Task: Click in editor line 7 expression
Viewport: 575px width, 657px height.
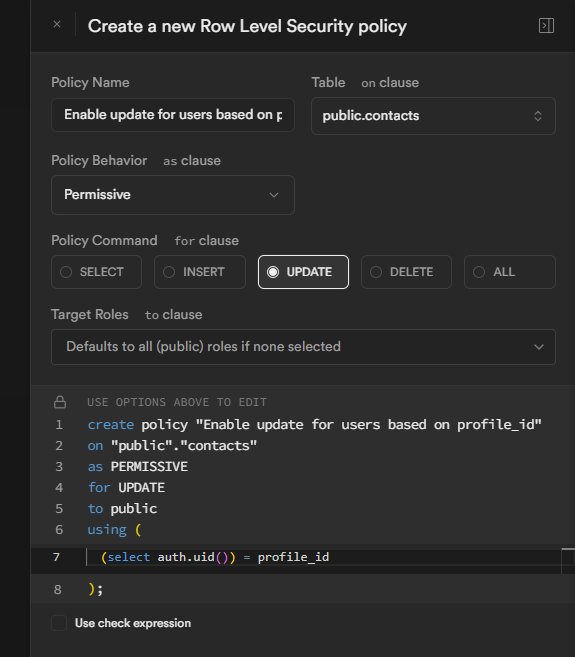Action: point(215,557)
